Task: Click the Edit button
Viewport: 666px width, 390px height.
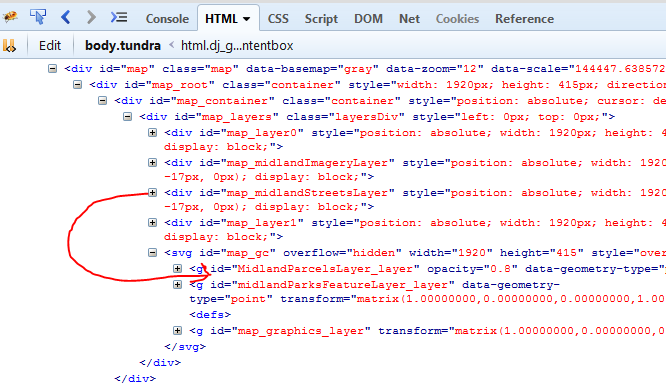Action: pos(50,45)
